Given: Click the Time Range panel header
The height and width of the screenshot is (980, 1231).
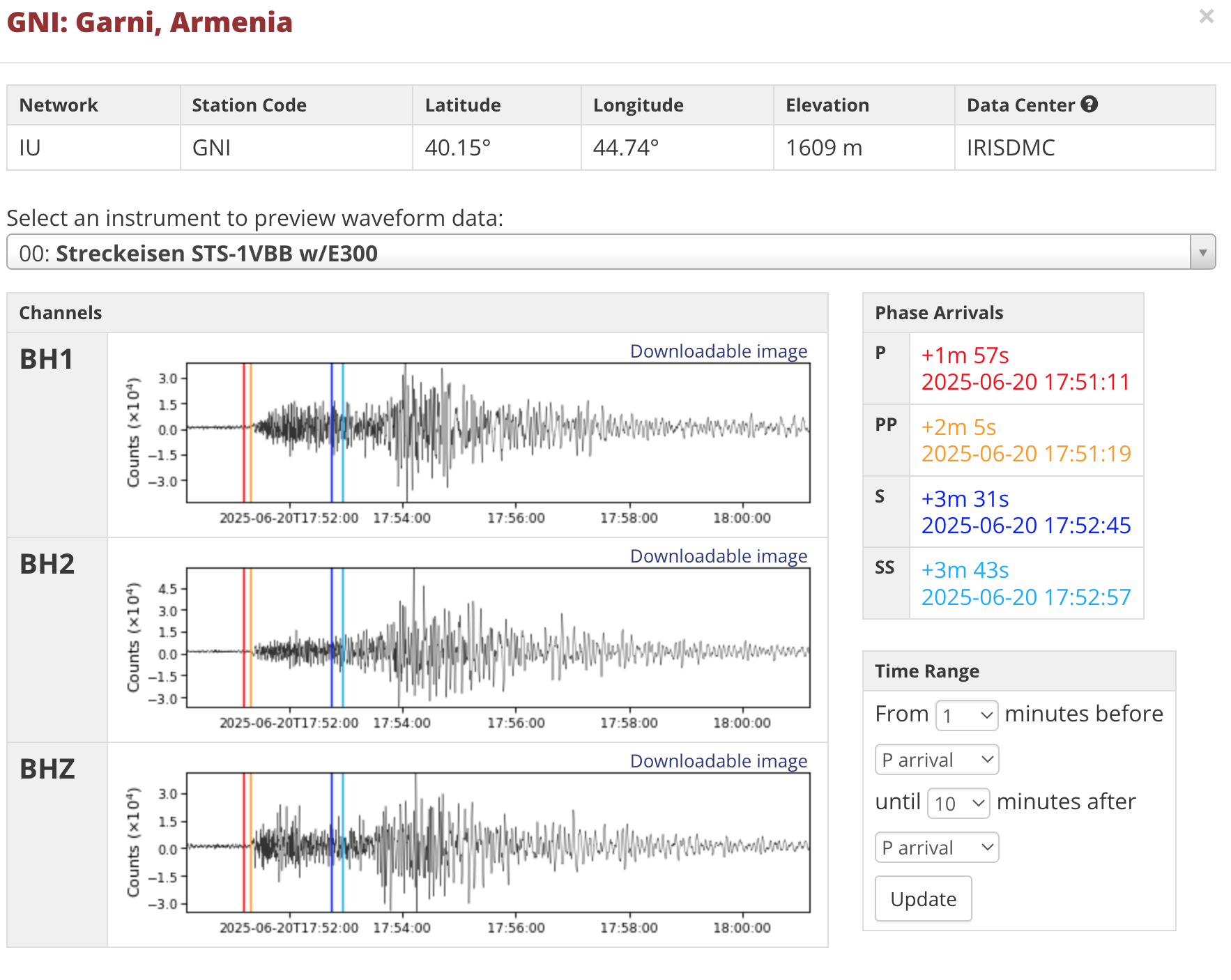Looking at the screenshot, I should coord(1019,671).
